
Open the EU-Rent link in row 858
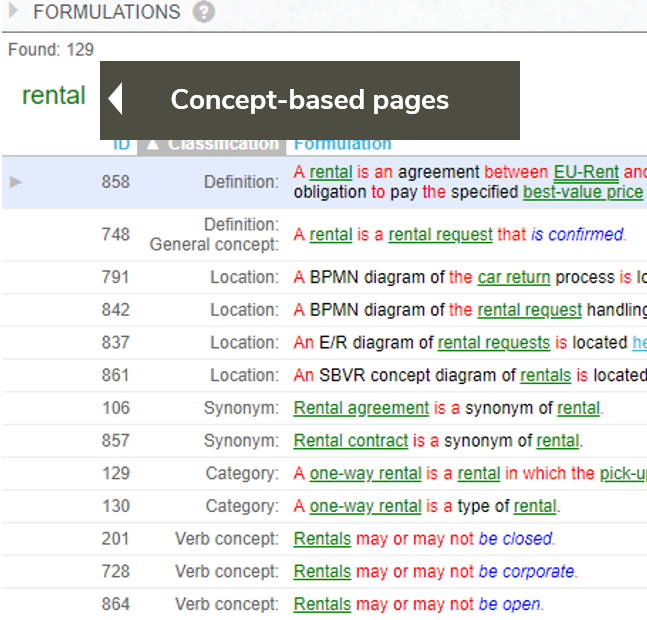tap(586, 172)
